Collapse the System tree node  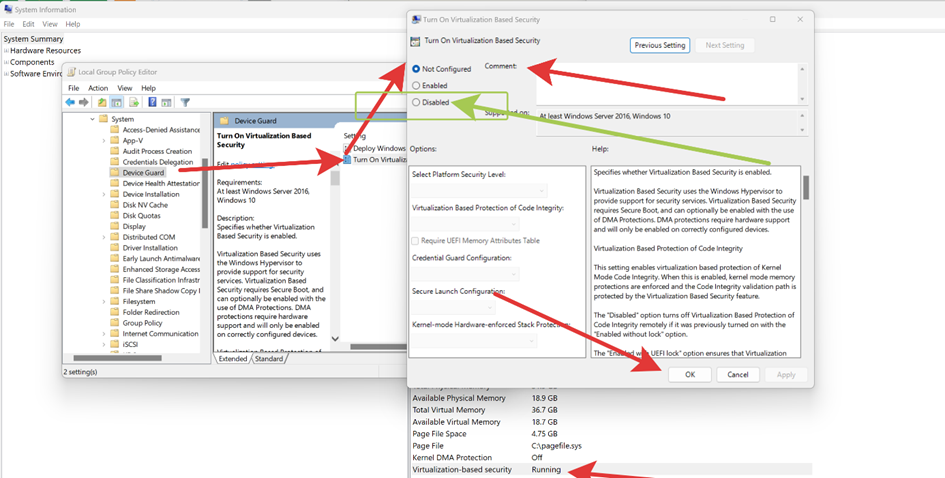(92, 119)
